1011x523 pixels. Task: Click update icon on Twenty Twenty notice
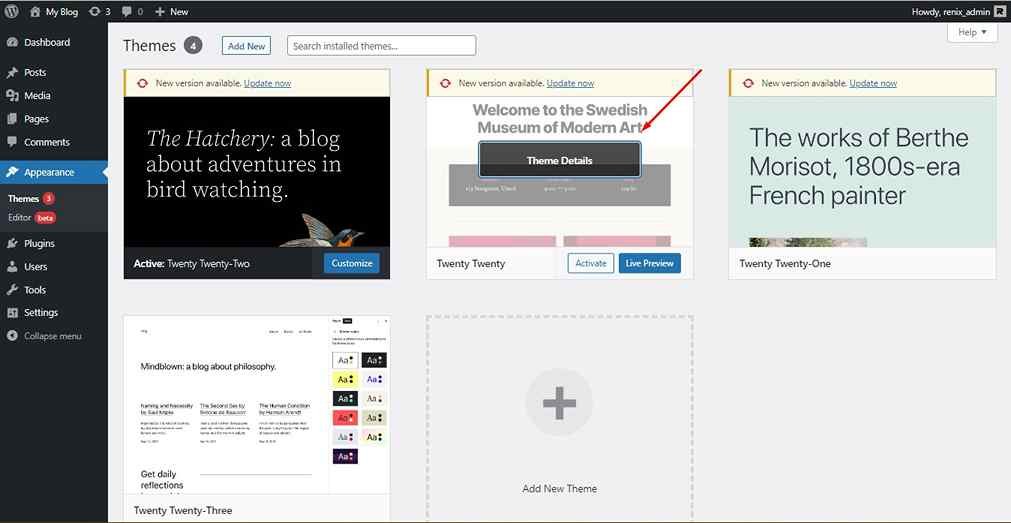(446, 83)
